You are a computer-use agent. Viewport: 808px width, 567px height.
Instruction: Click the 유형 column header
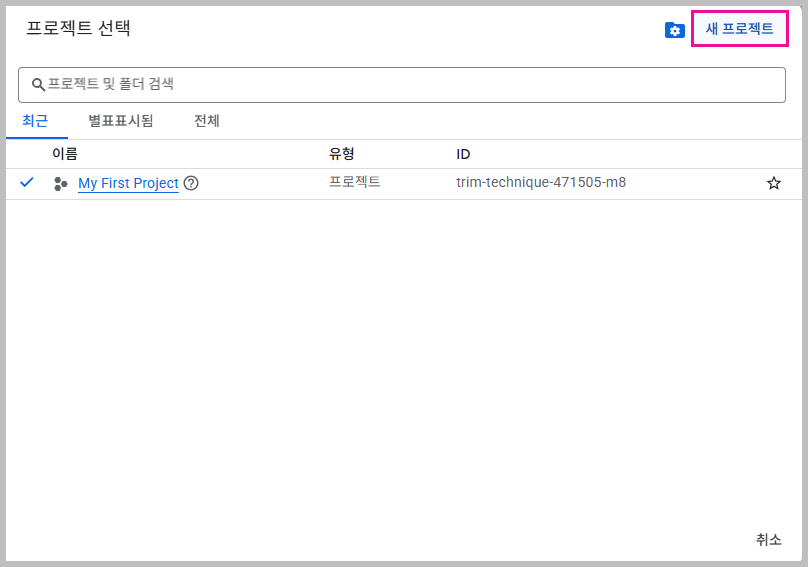[x=342, y=154]
